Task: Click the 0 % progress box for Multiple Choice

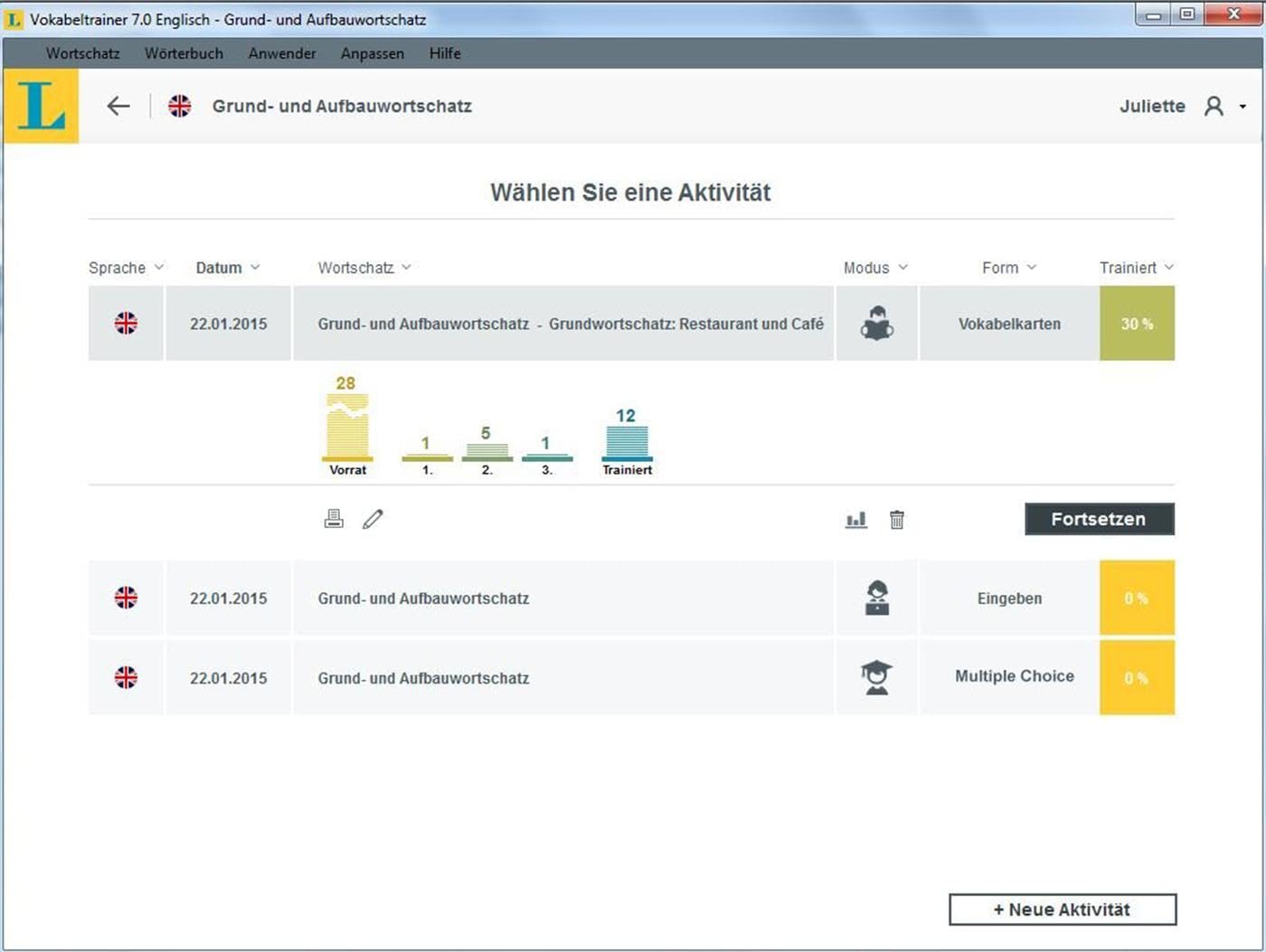Action: (1137, 677)
